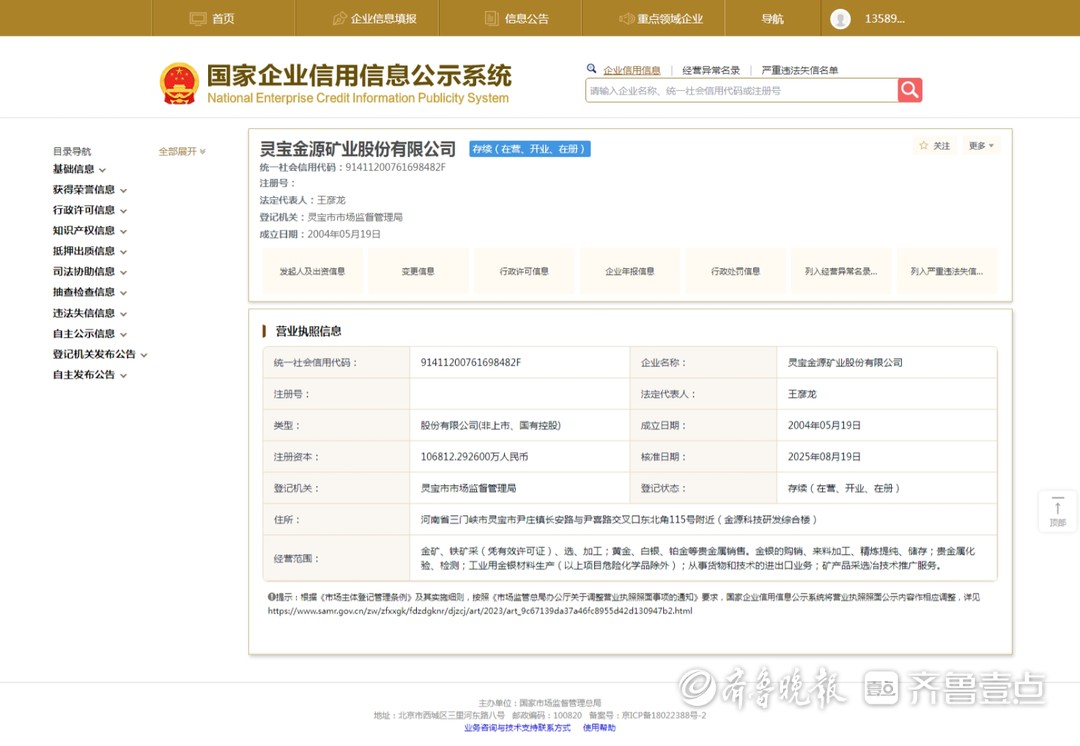The height and width of the screenshot is (746, 1080).
Task: Open the 企业年报信息 card
Action: (630, 271)
